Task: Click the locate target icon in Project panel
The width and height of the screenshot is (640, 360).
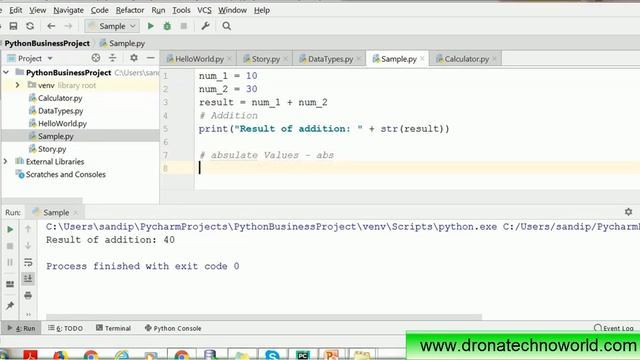Action: (x=96, y=58)
